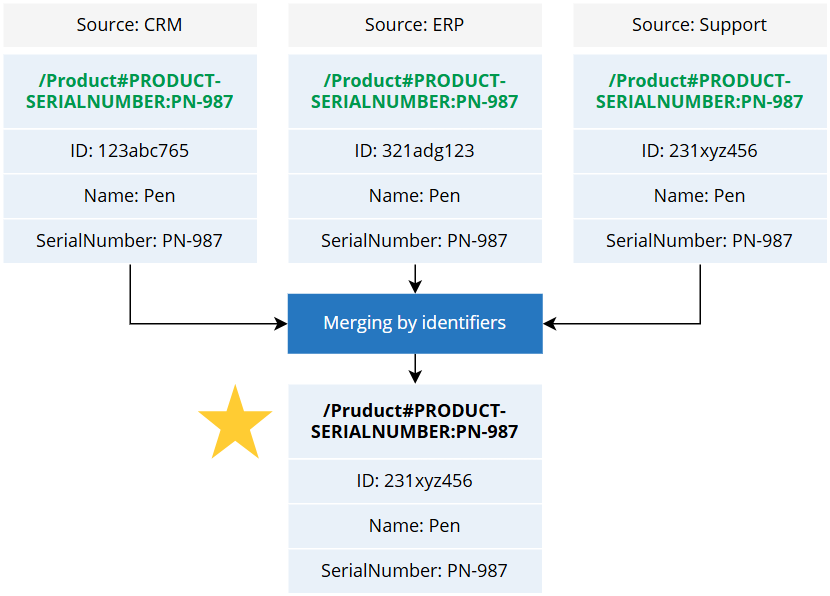Select the Source: ERP header
830x596 pixels.
(x=415, y=25)
